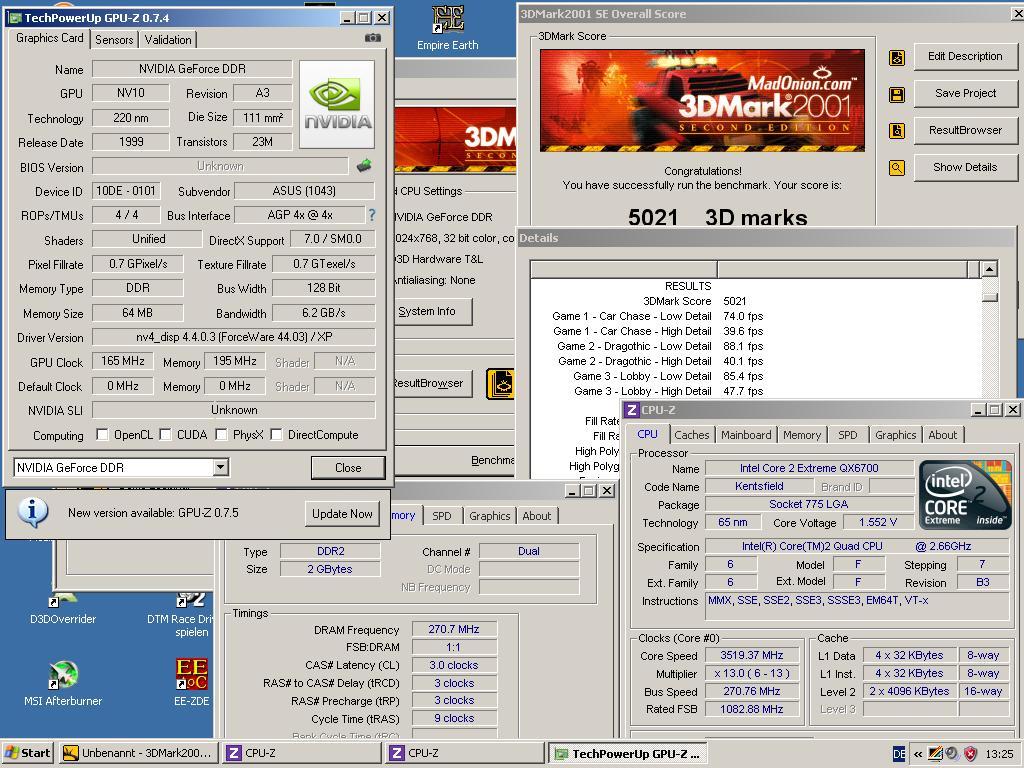Open the SPD tab in front CPU-Z
Screen dimensions: 1024x768
point(848,435)
